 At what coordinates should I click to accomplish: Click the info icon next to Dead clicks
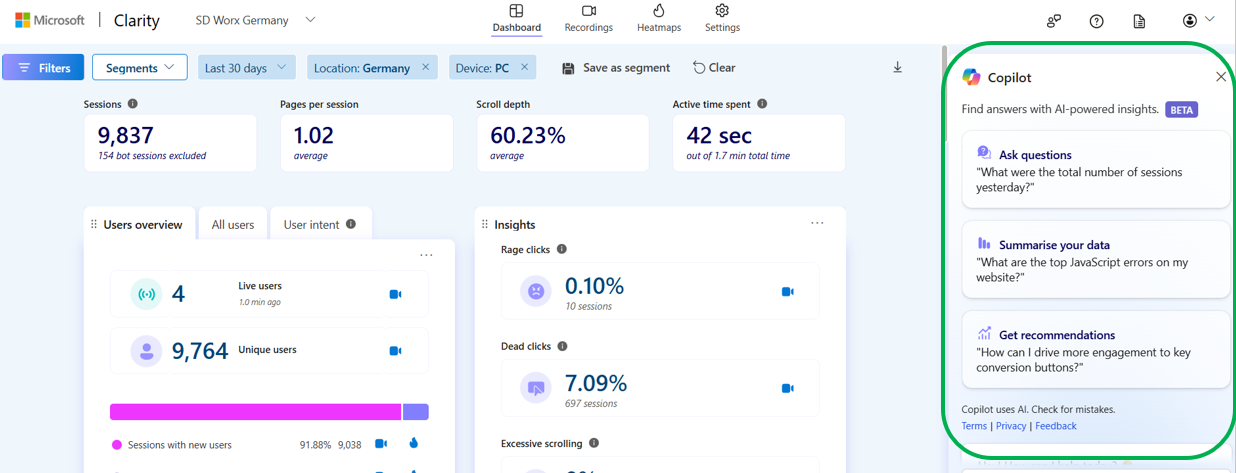click(562, 346)
